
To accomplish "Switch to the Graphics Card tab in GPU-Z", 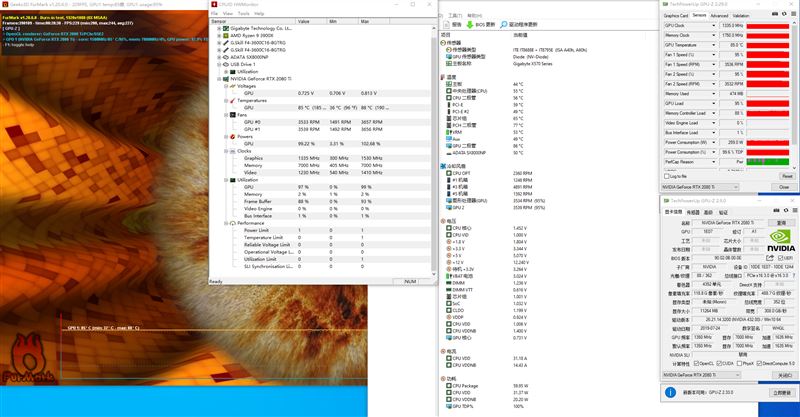I will 676,16.
